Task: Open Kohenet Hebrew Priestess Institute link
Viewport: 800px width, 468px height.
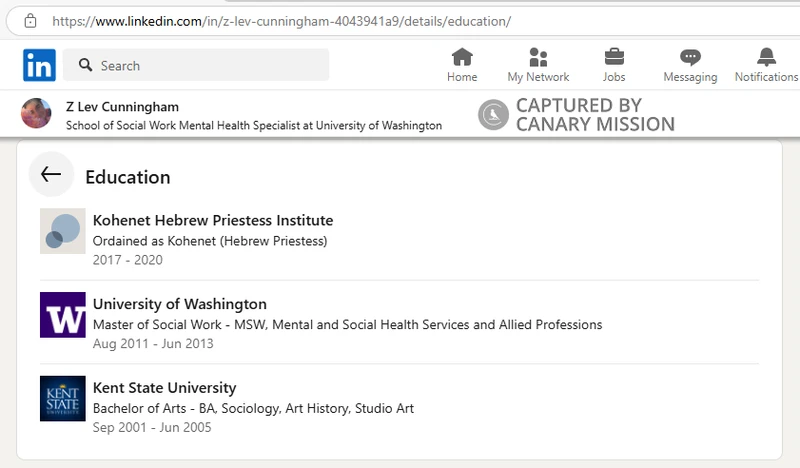Action: [213, 220]
